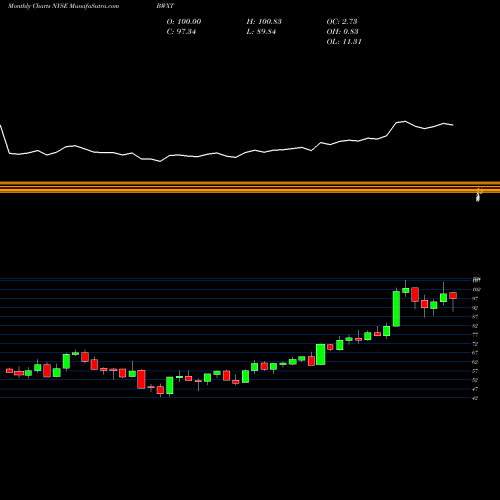This screenshot has height=500, width=500.
Task: Click the high price value 'H: 100.83'
Action: click(264, 22)
